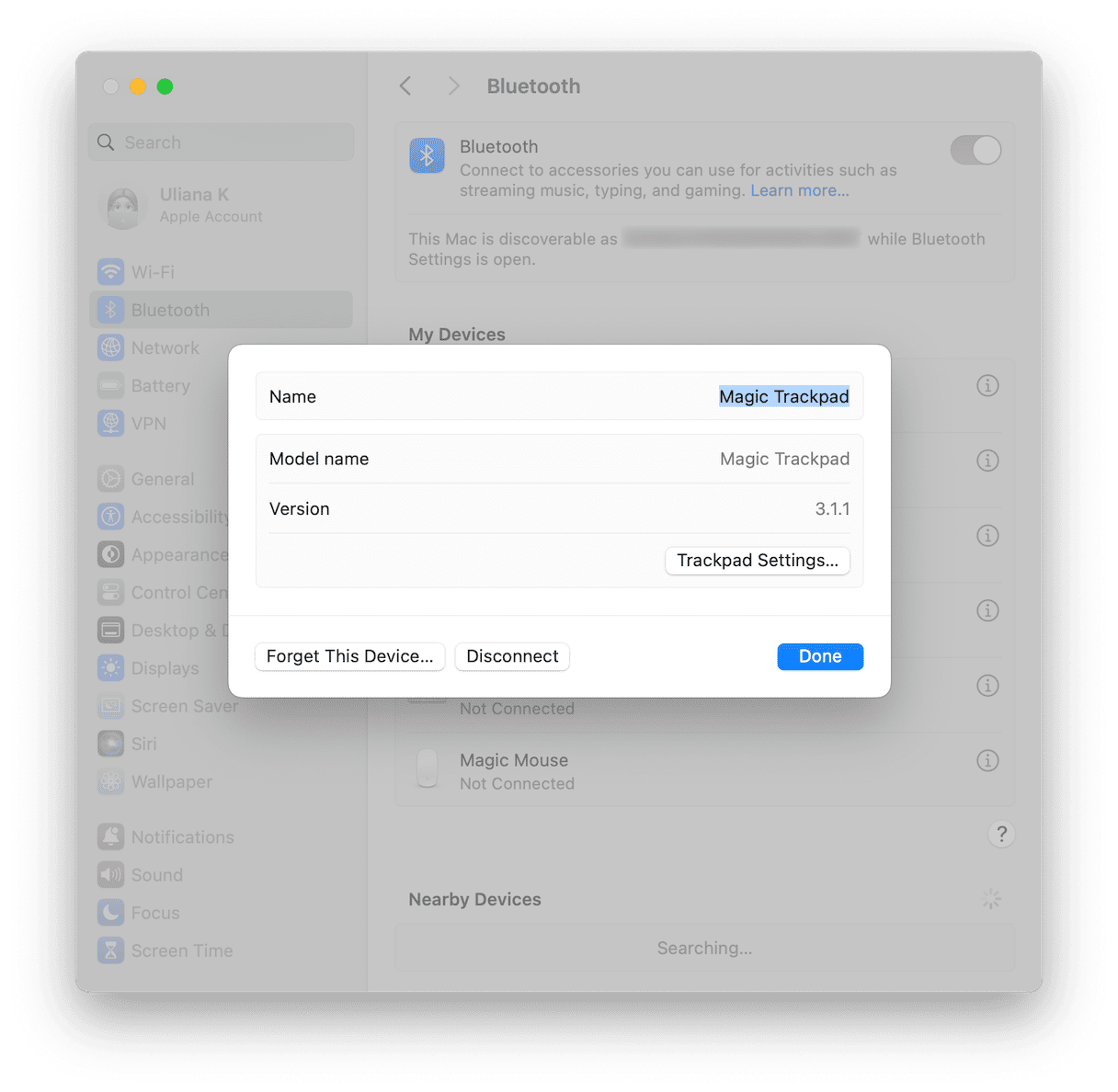
Task: Click the info icon for Magic Mouse
Action: [x=987, y=760]
